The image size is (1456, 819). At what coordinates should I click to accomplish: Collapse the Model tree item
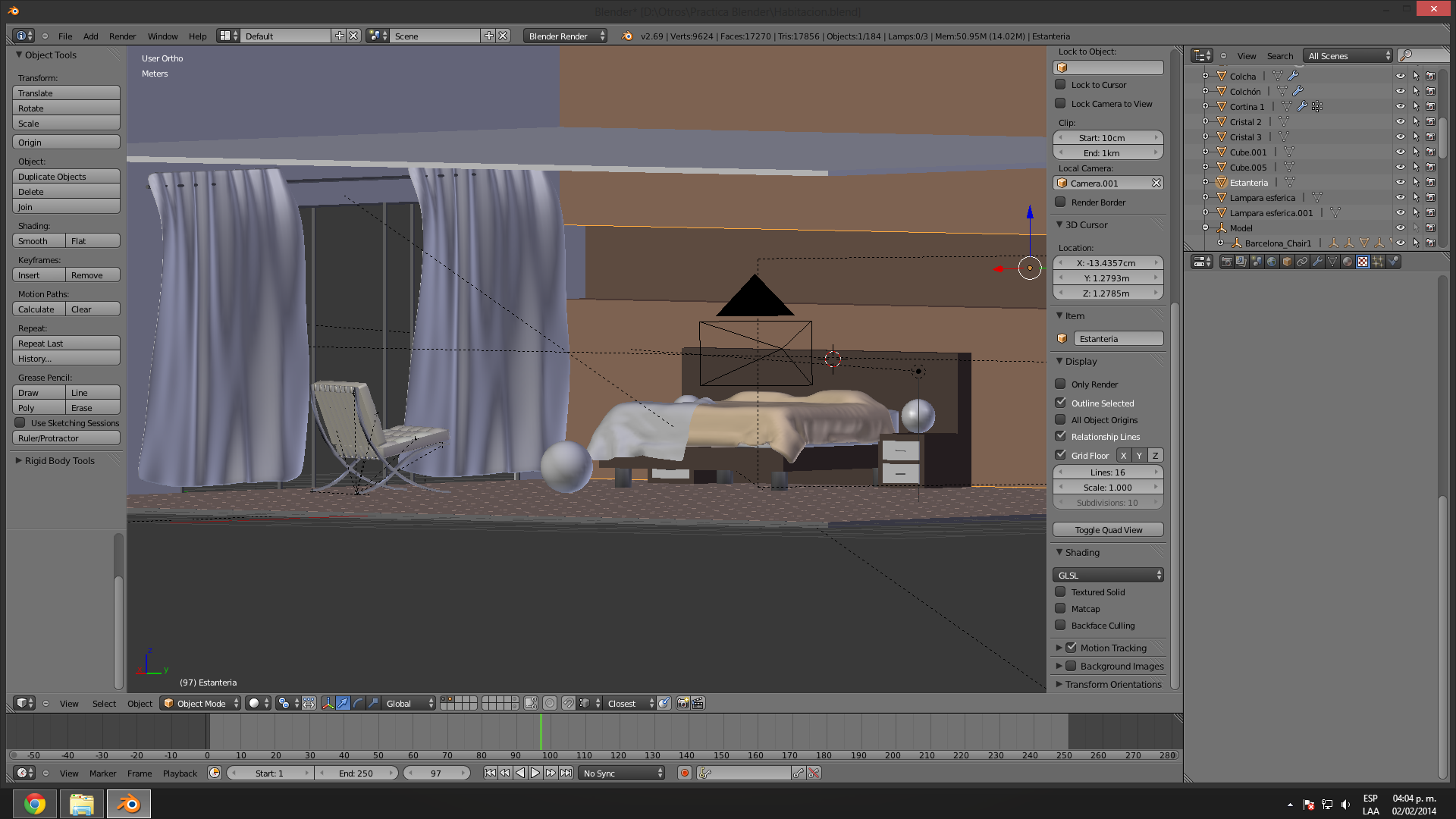tap(1205, 227)
